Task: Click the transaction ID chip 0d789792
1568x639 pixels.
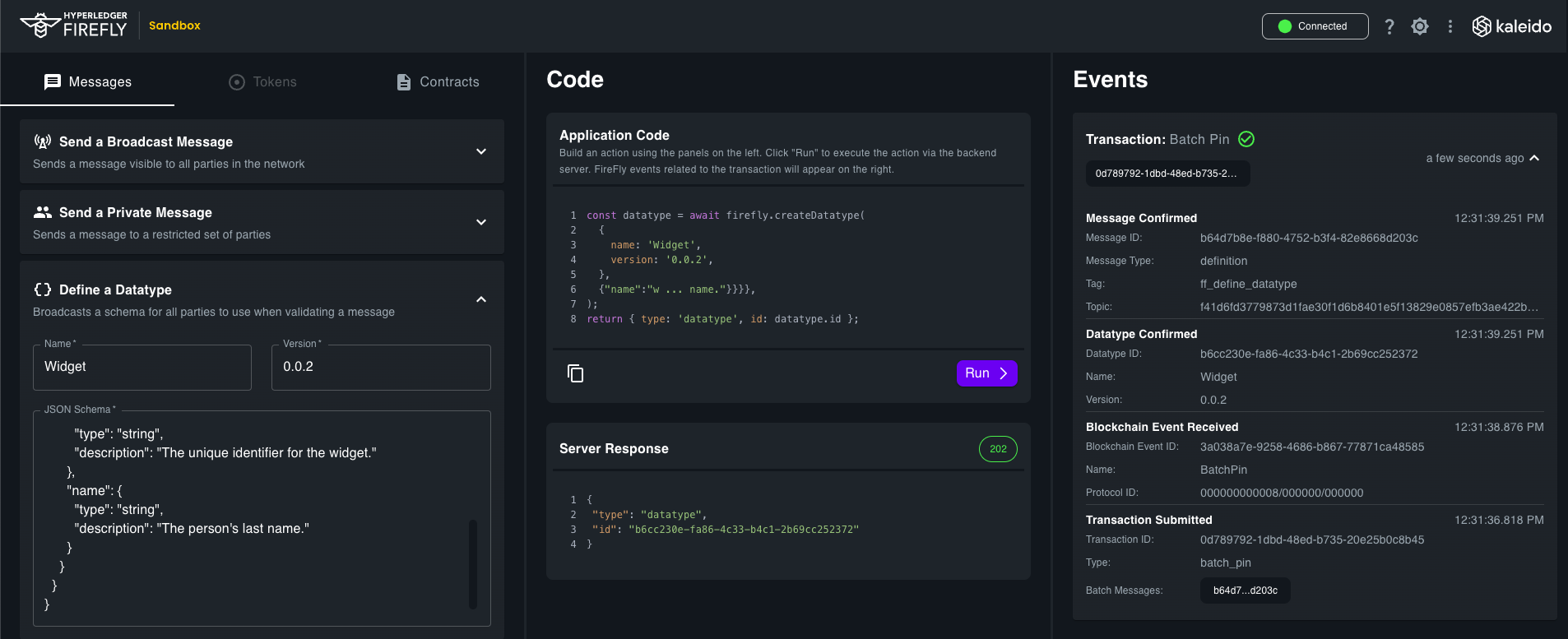Action: 1167,174
